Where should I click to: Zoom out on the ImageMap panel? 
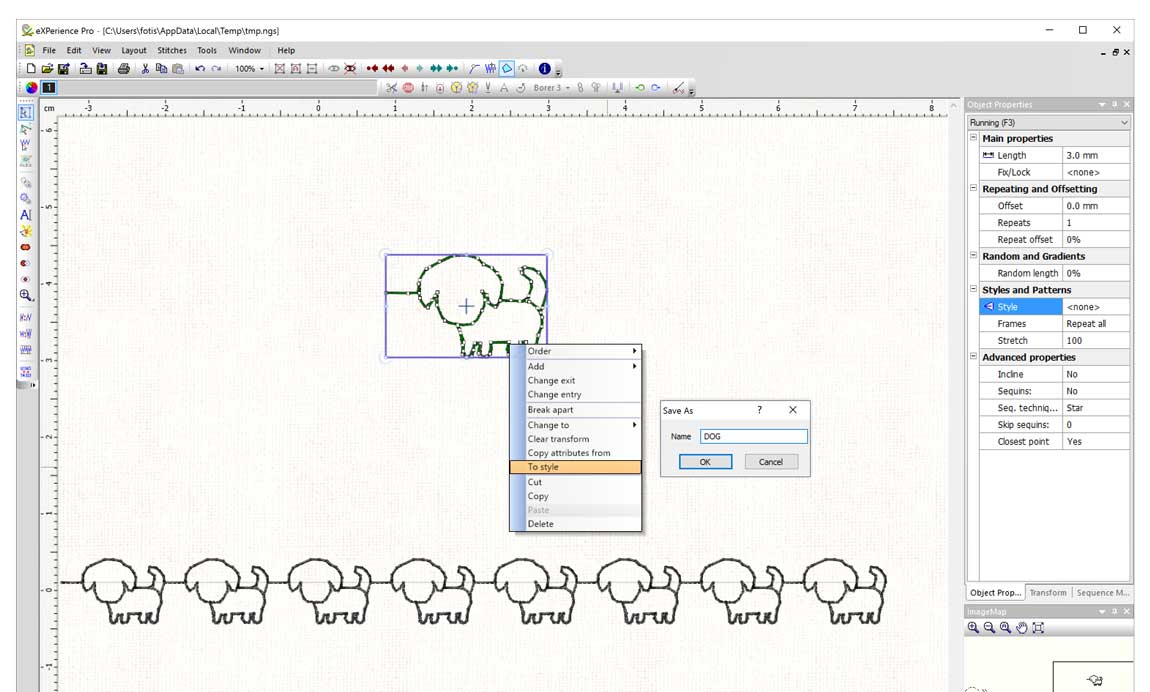[x=989, y=627]
